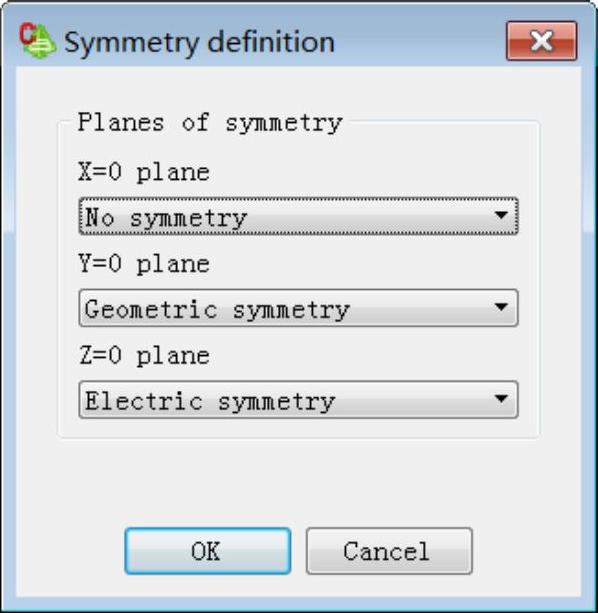Image resolution: width=598 pixels, height=613 pixels.
Task: Confirm the settings with the OK button
Action: pos(208,551)
